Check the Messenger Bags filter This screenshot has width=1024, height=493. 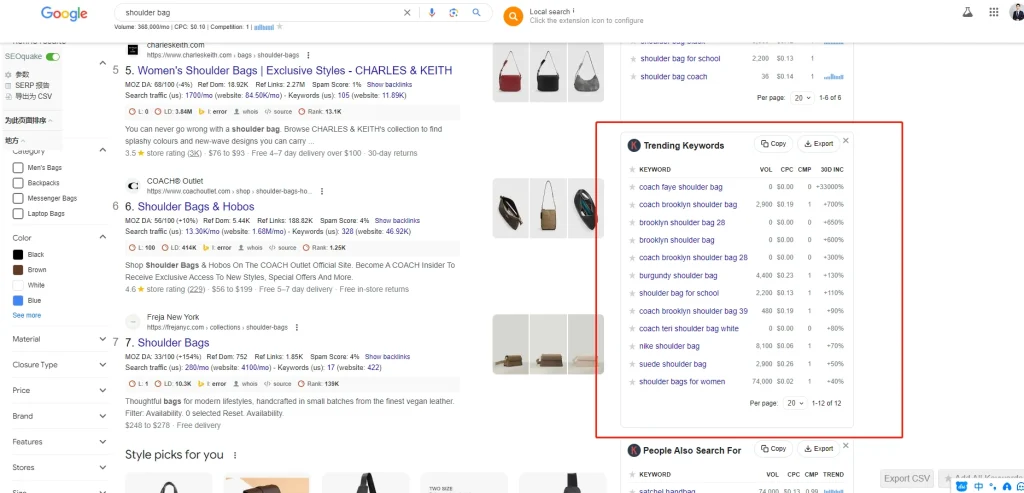(18, 199)
